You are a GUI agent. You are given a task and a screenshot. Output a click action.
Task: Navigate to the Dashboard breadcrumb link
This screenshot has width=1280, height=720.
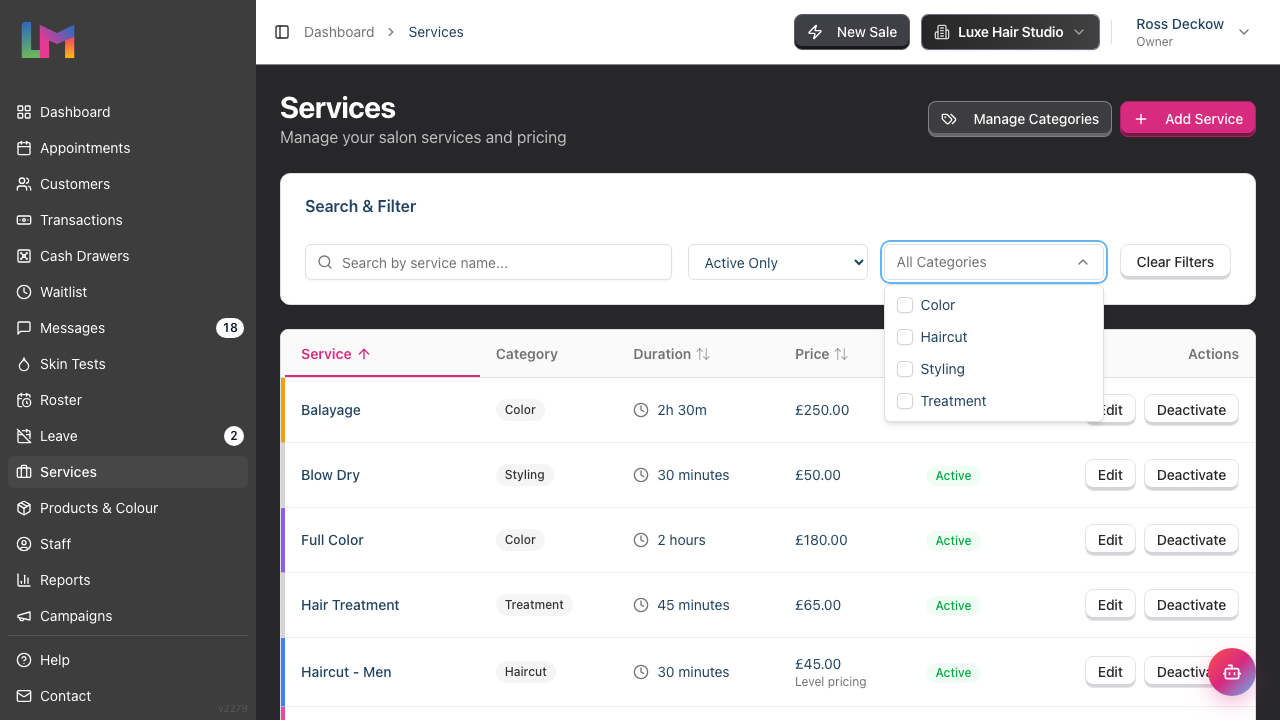coord(339,32)
